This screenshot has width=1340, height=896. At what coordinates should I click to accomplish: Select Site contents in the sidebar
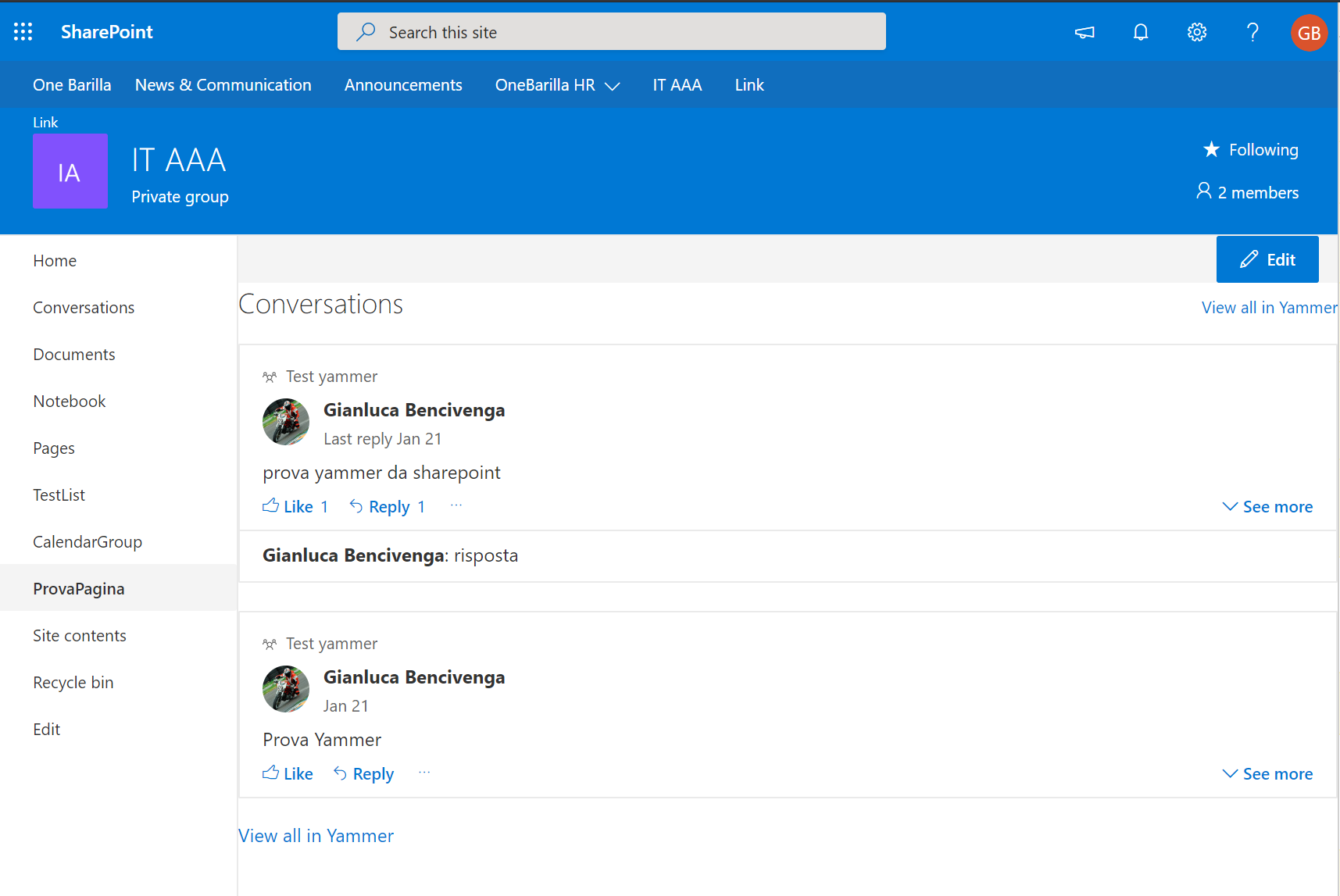79,635
